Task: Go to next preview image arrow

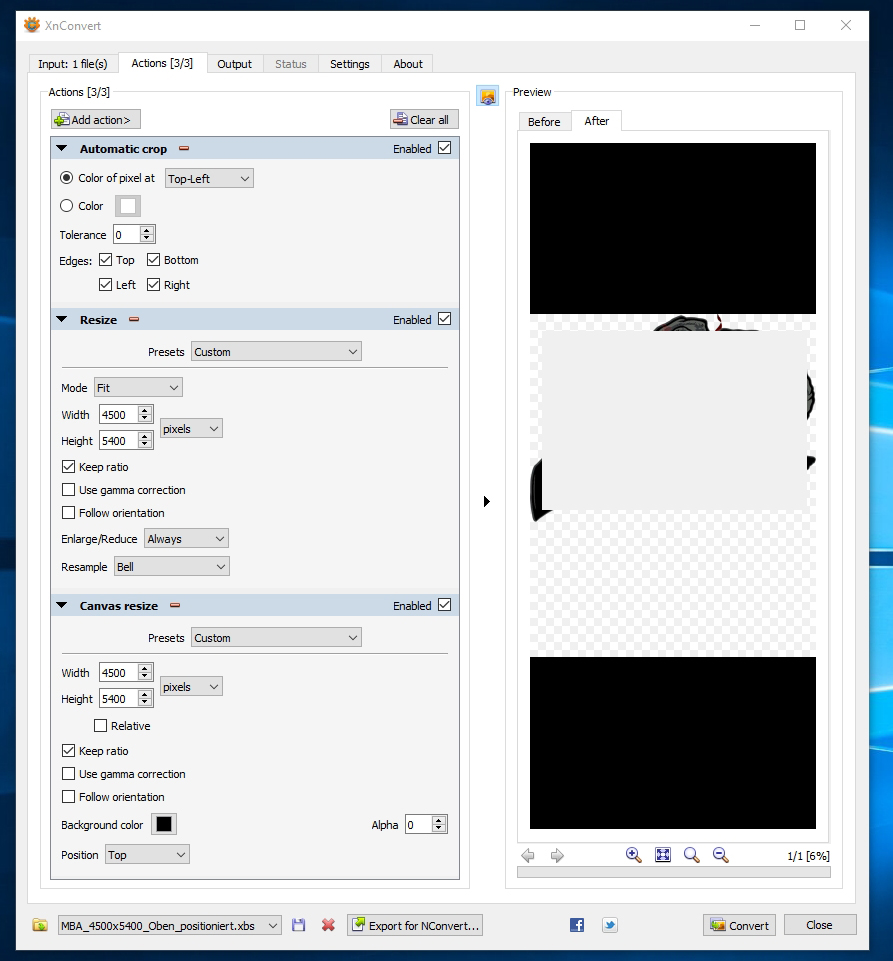Action: [x=557, y=855]
